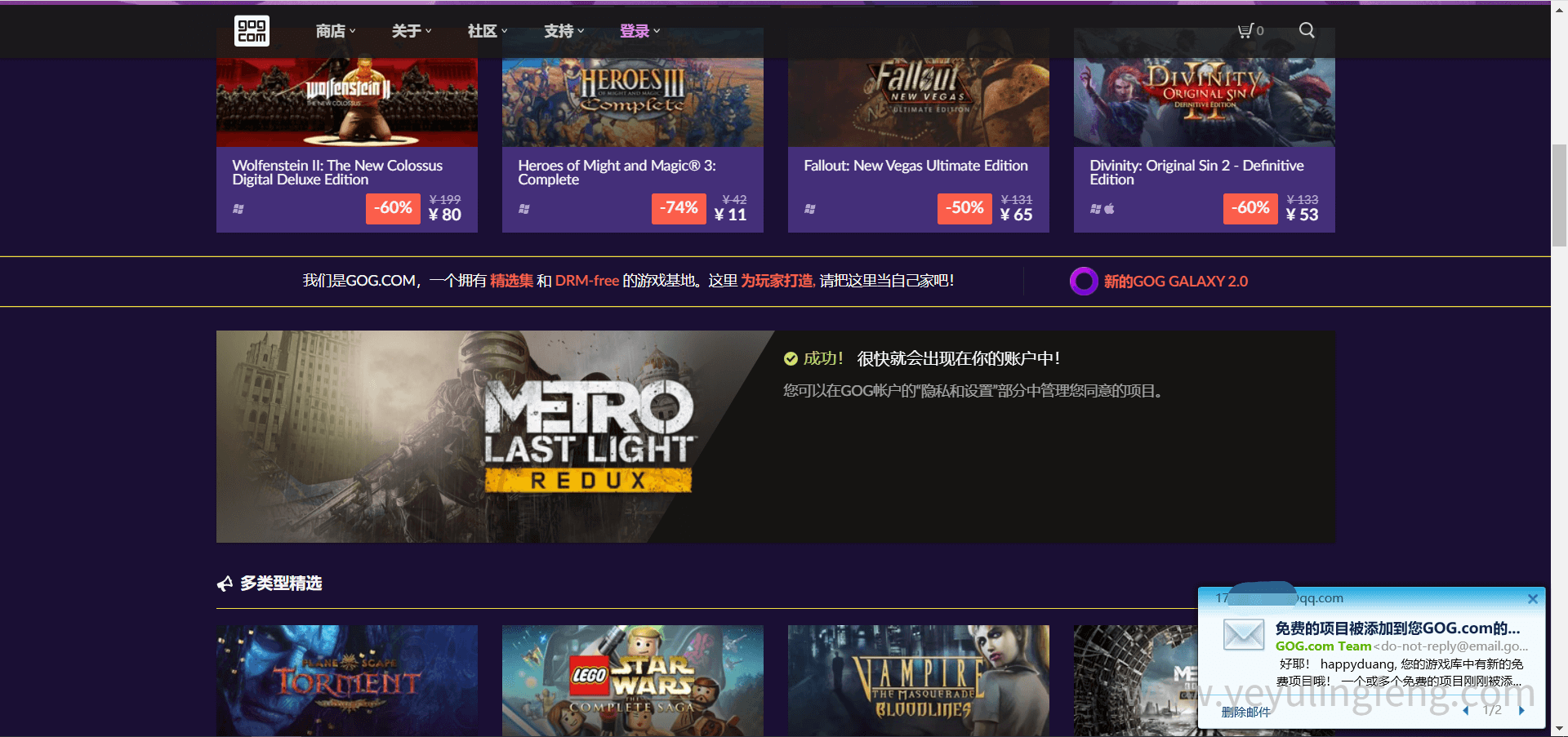
Task: Click the -50% discount badge on Fallout
Action: click(x=964, y=208)
